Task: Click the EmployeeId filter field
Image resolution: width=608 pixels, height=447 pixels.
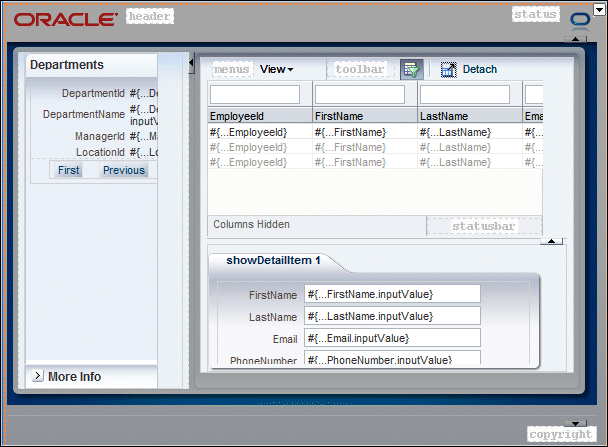Action: click(255, 94)
